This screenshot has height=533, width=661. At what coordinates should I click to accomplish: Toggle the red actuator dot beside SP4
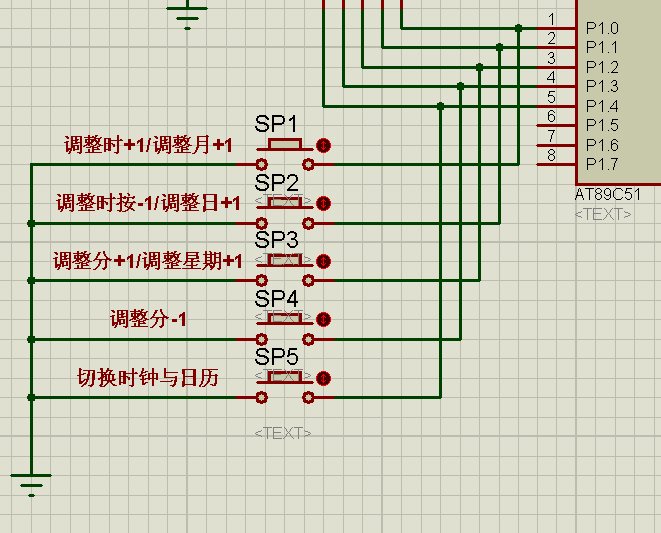point(323,319)
